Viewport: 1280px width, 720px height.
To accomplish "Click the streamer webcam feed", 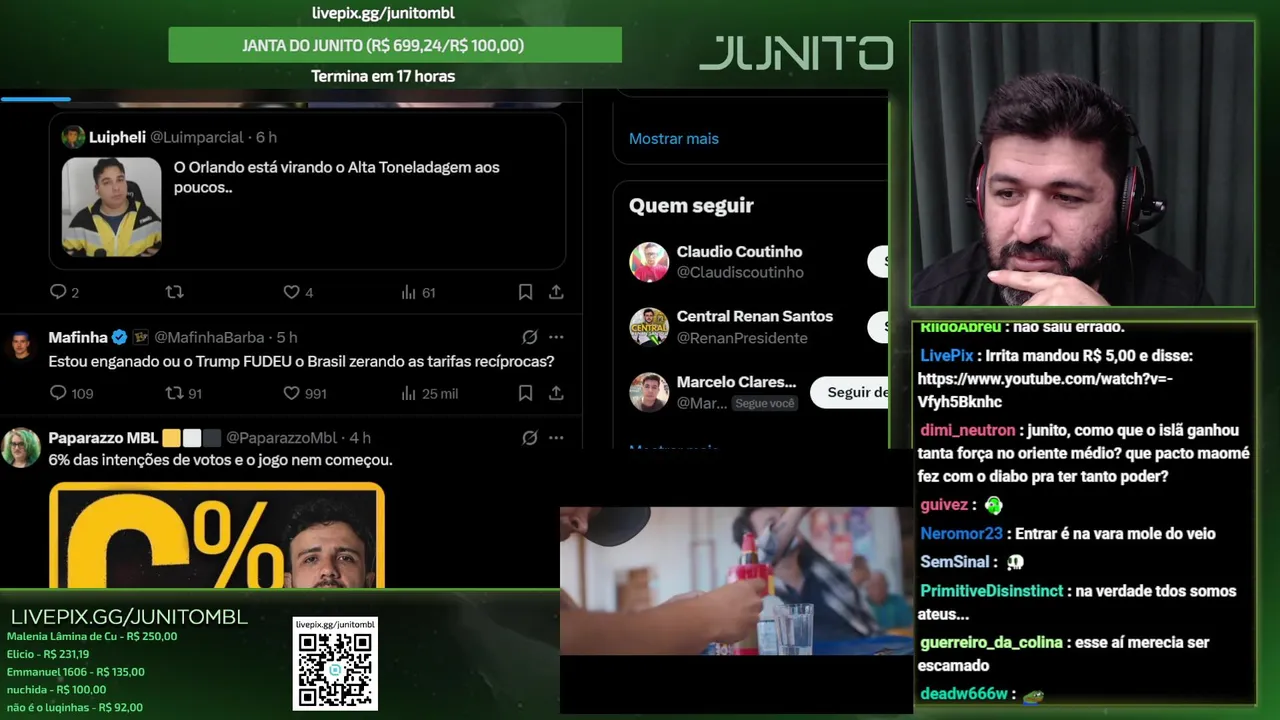I will click(x=1082, y=164).
